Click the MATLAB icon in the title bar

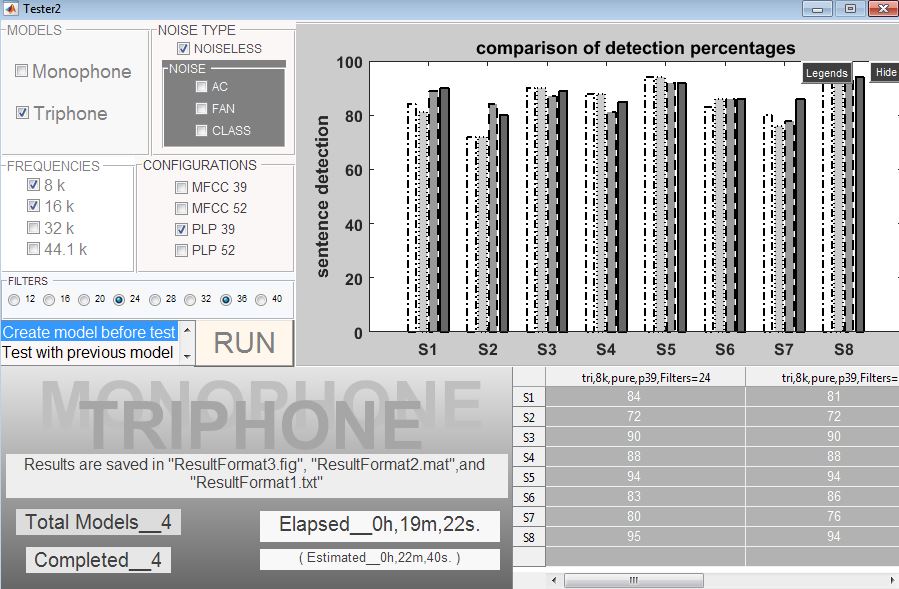pyautogui.click(x=11, y=9)
